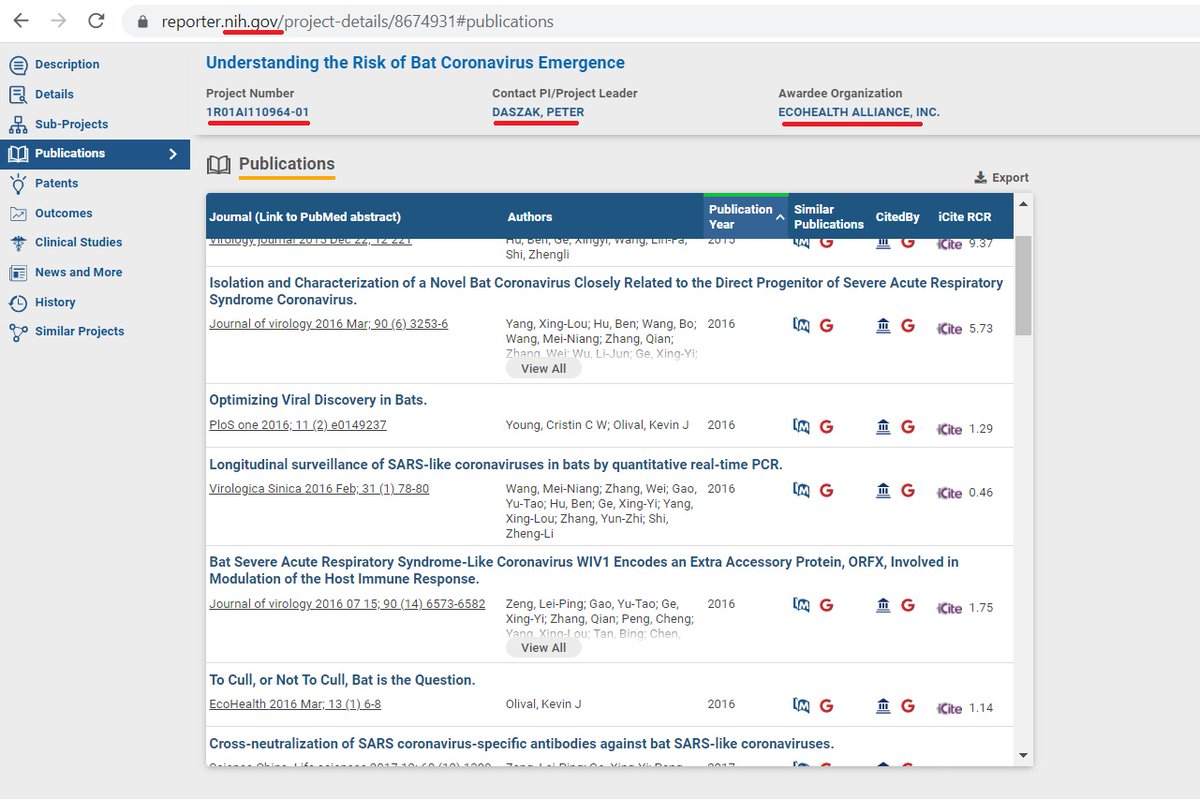Select the Publications sidebar item
Viewport: 1200px width, 799px height.
95,154
